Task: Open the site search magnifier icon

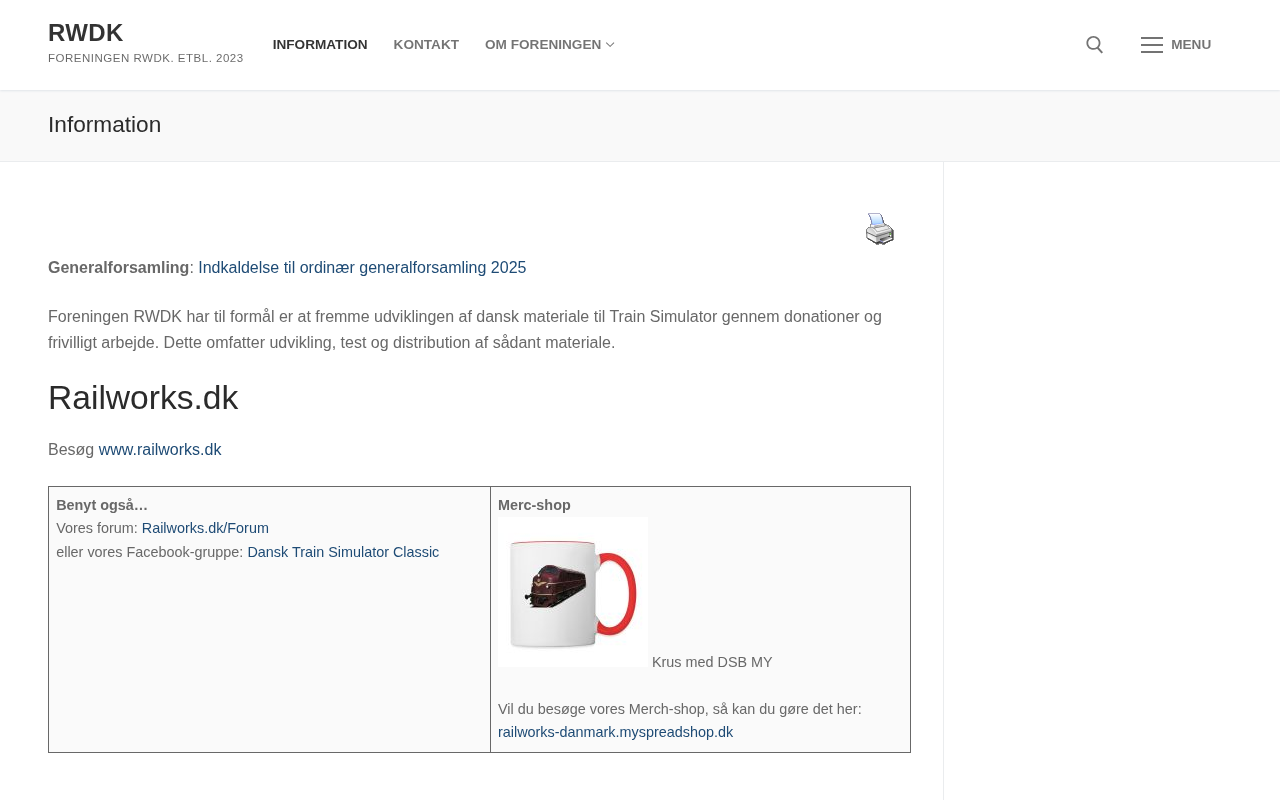Action: pyautogui.click(x=1094, y=45)
